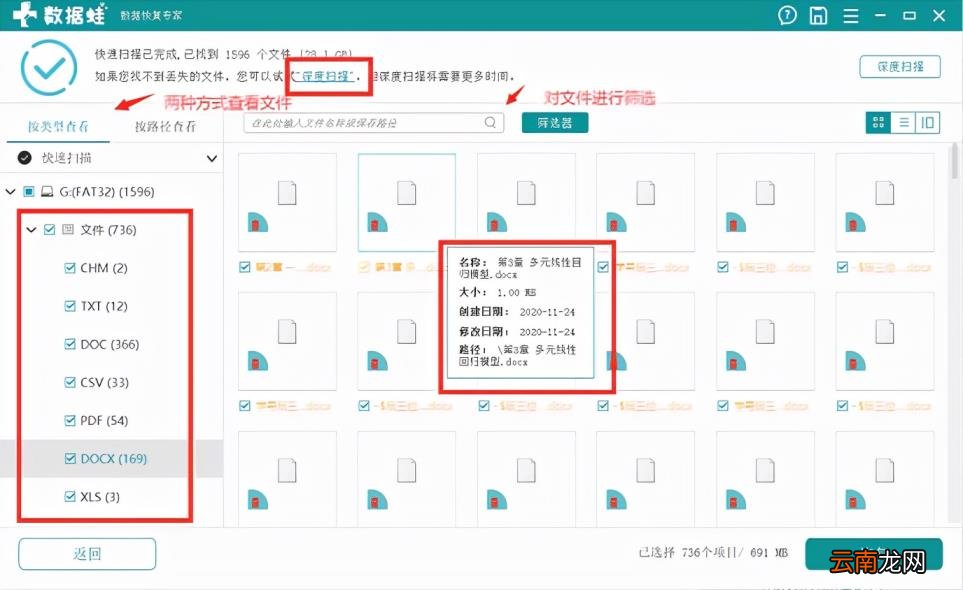Expand the 快速扫描 dropdown chevron
Viewport: 963px width, 590px height.
[x=212, y=158]
